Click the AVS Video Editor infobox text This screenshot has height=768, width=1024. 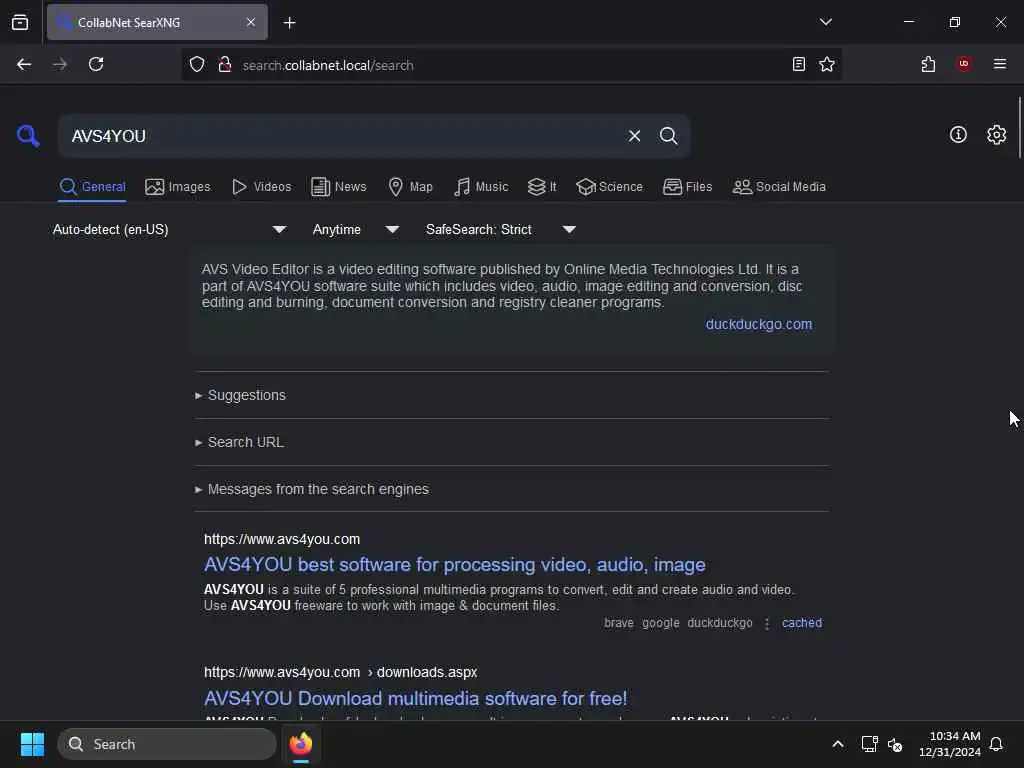tap(502, 286)
